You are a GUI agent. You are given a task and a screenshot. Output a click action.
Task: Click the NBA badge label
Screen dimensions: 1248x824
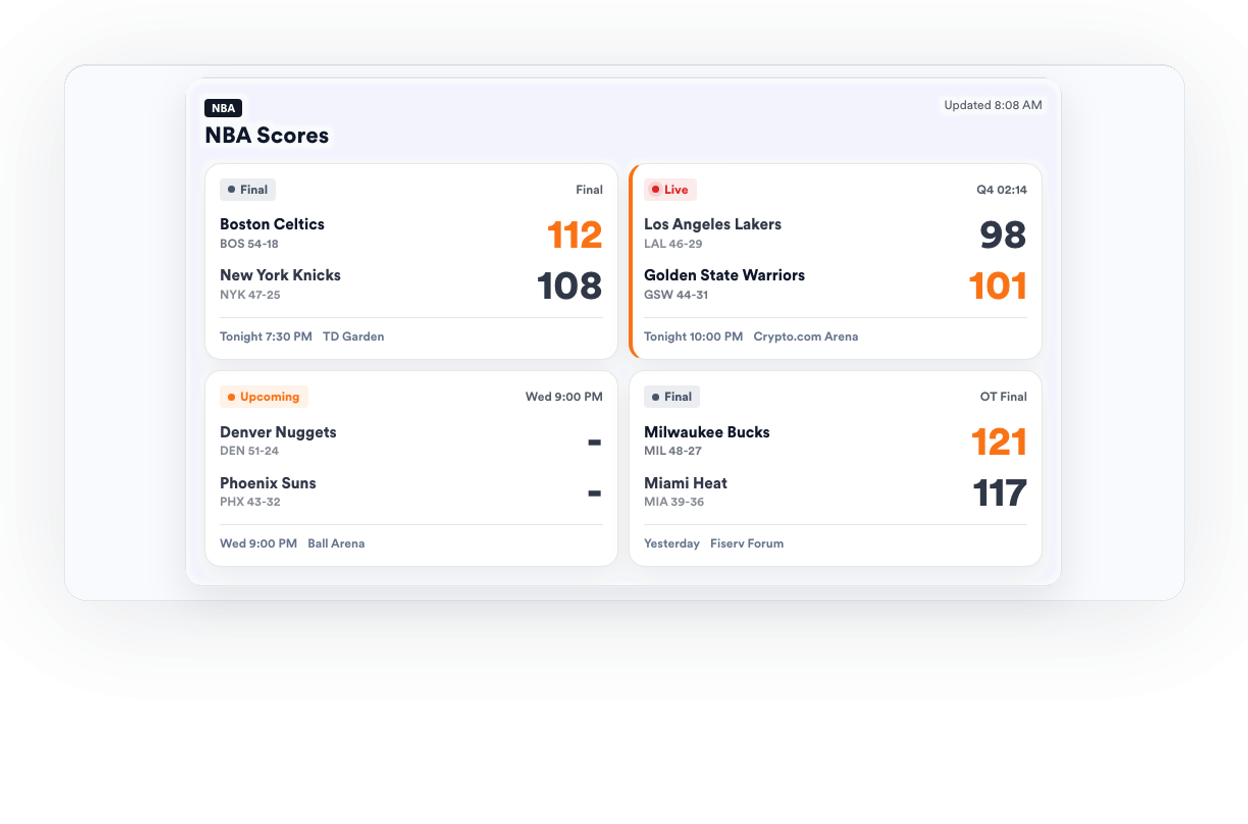tap(223, 108)
